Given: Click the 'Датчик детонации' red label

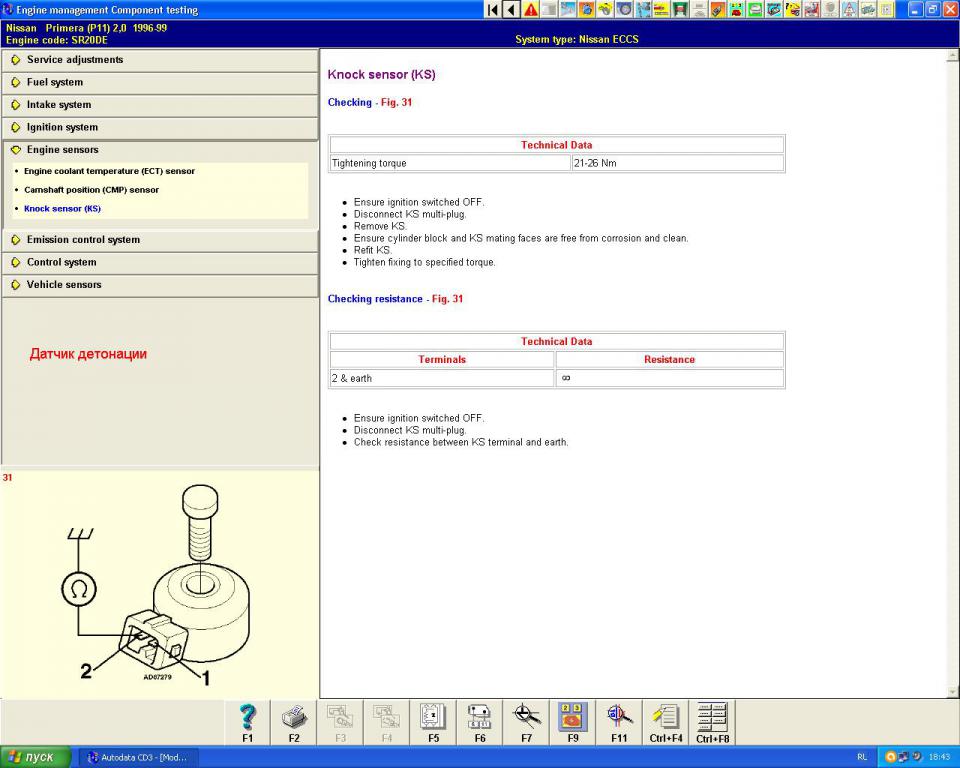Looking at the screenshot, I should pyautogui.click(x=88, y=354).
